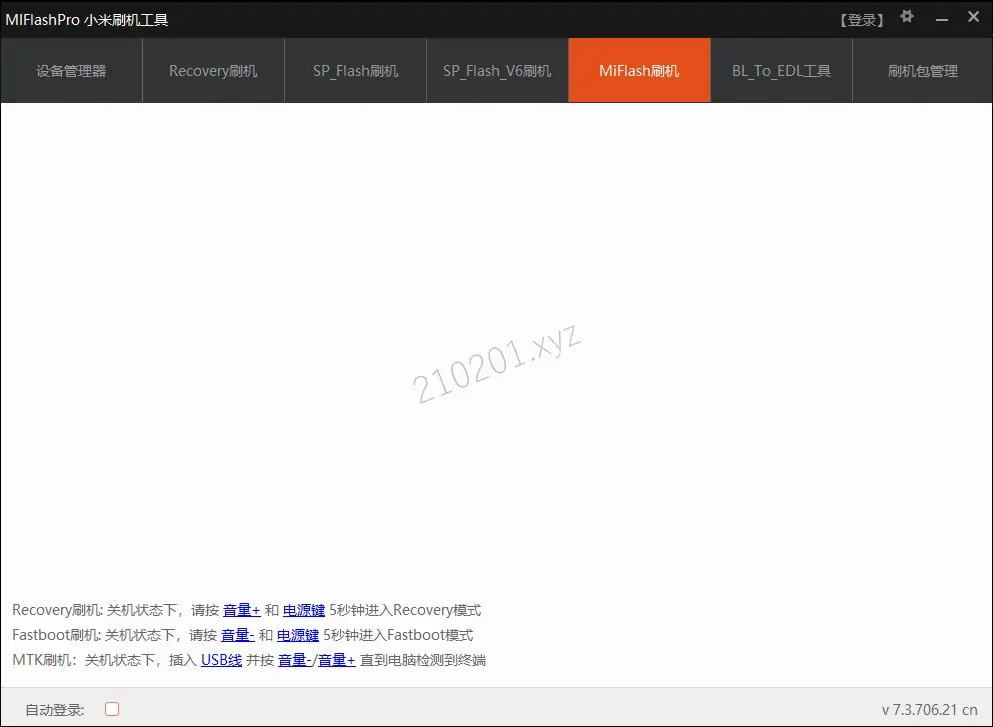This screenshot has height=727, width=993.
Task: Open the USB线 link
Action: pyautogui.click(x=222, y=660)
